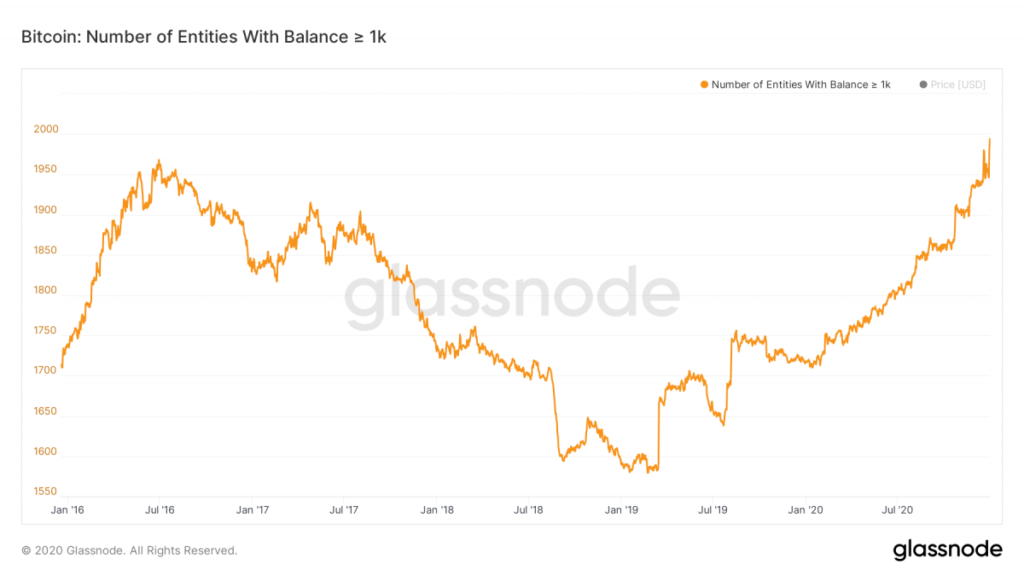Click the 2000 y-axis value
This screenshot has height=576, width=1024.
coord(47,130)
